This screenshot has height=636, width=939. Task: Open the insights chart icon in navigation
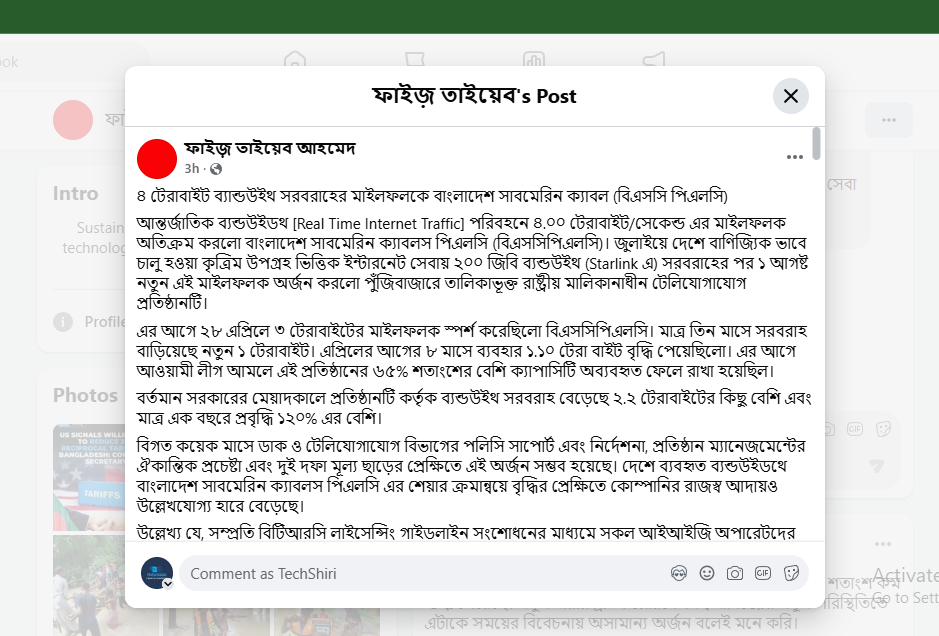click(x=534, y=60)
